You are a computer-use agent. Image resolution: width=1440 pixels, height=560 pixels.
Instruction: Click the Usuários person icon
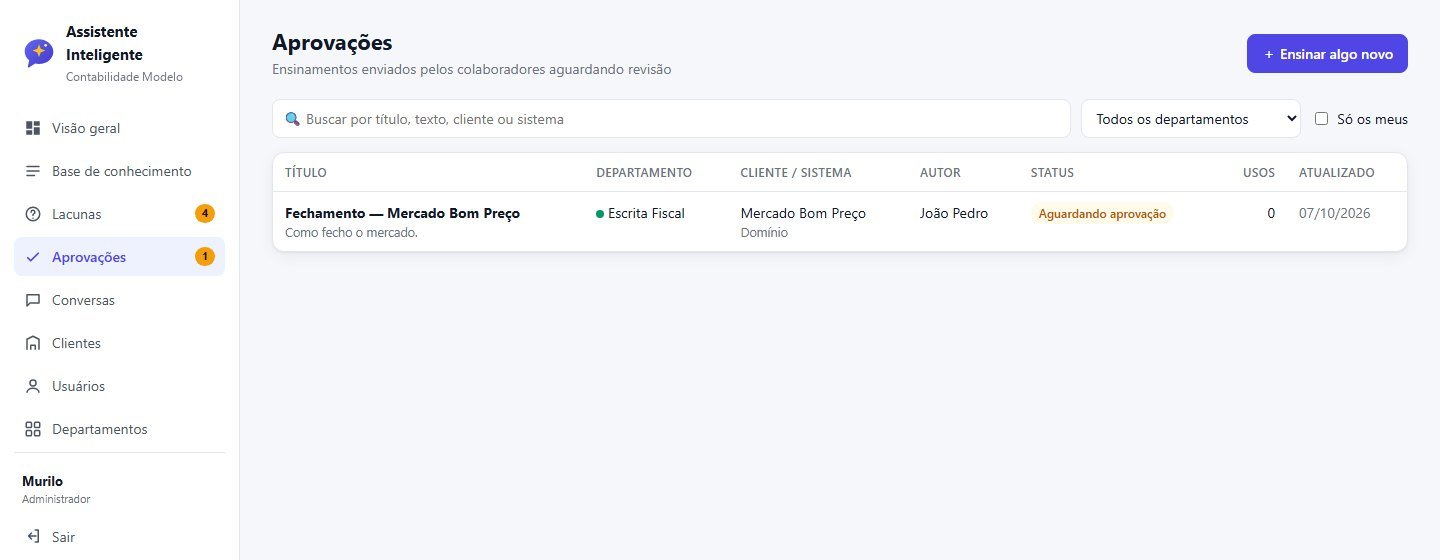[x=33, y=386]
